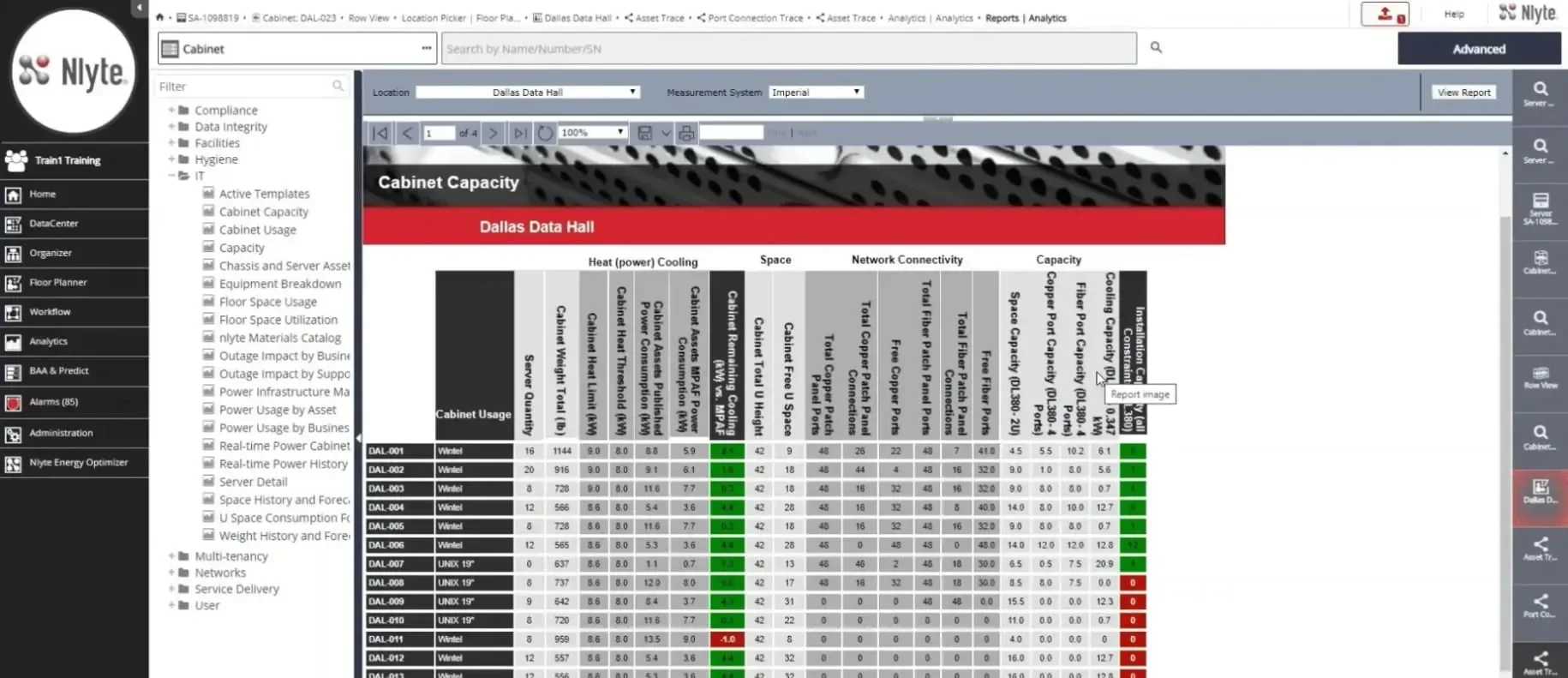Image resolution: width=1568 pixels, height=678 pixels.
Task: Click the upload notification icon at top
Action: click(x=1385, y=15)
